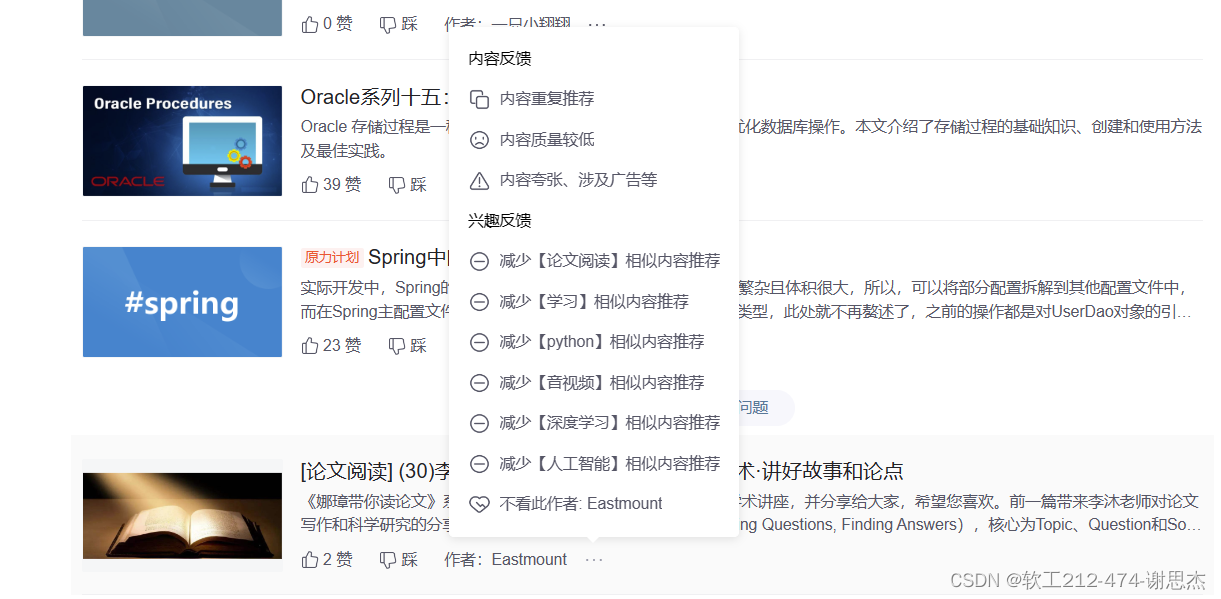
Task: Click the #spring article thumbnail image
Action: click(x=182, y=301)
